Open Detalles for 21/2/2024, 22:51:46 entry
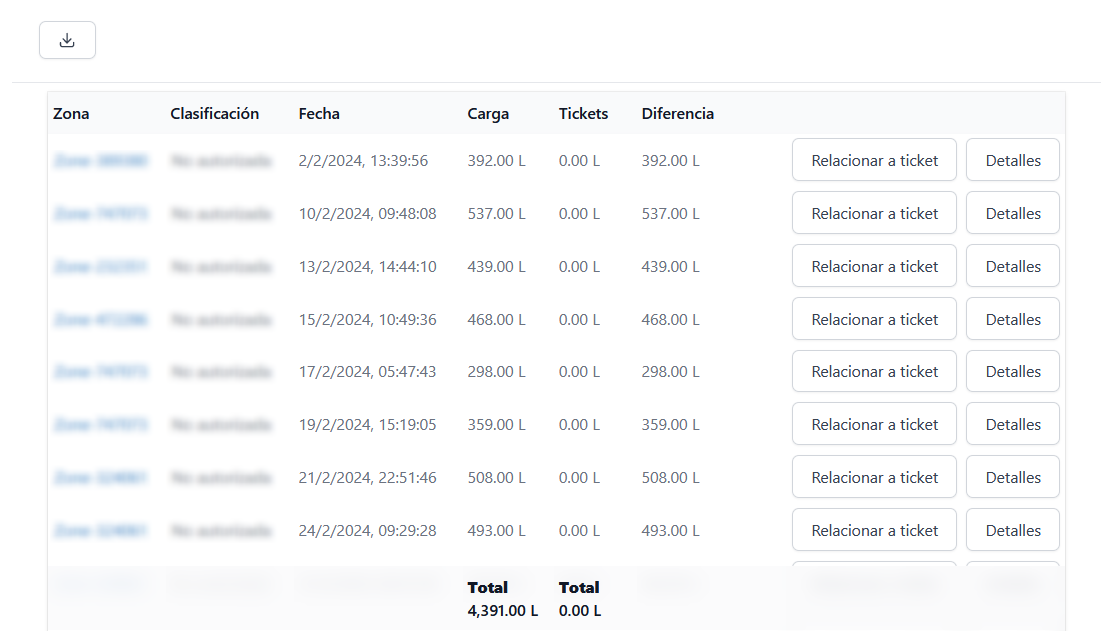Viewport: 1111px width, 641px height. coord(1012,477)
